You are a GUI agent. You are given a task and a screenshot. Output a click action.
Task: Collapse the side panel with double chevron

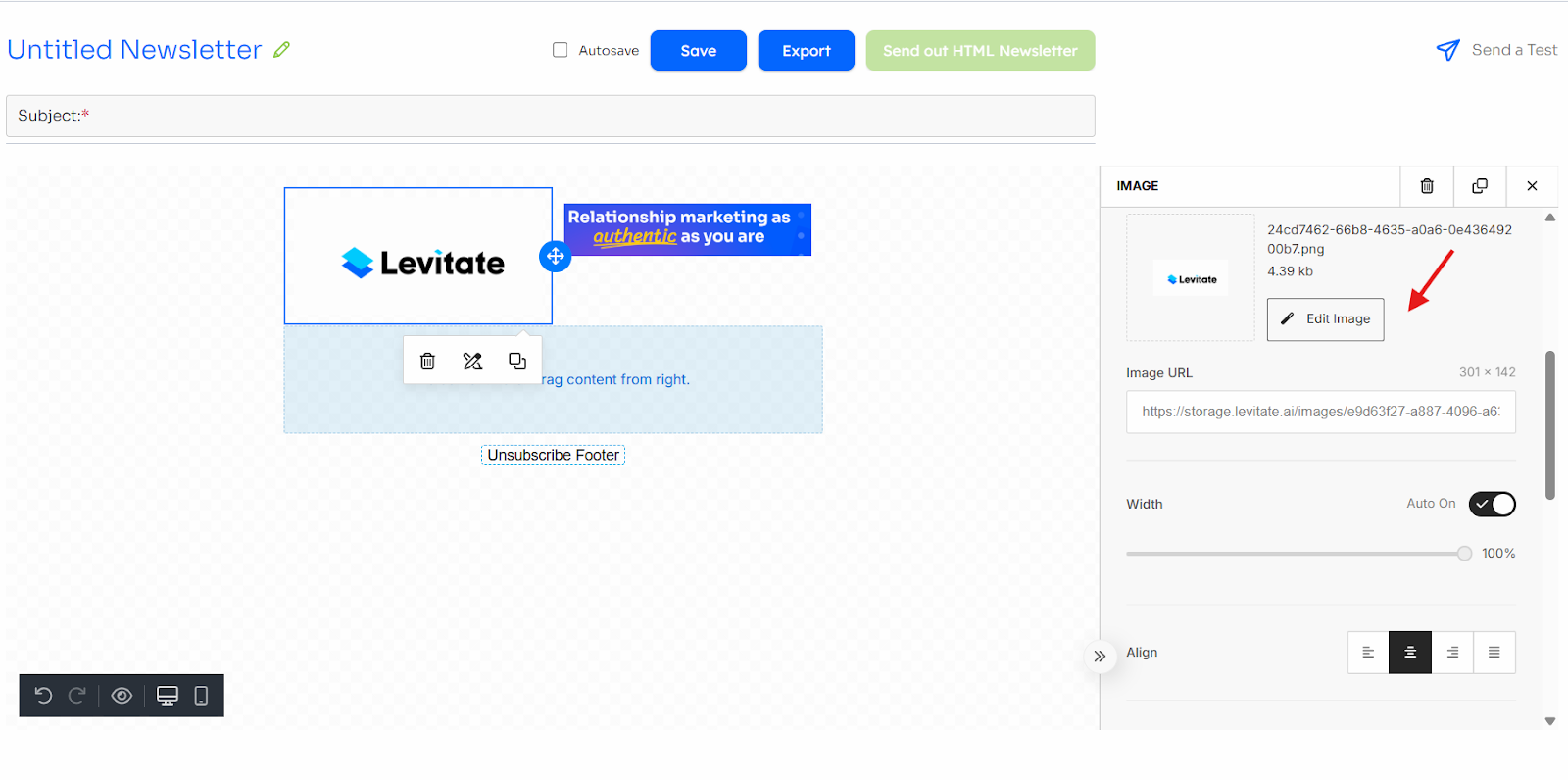pyautogui.click(x=1100, y=657)
